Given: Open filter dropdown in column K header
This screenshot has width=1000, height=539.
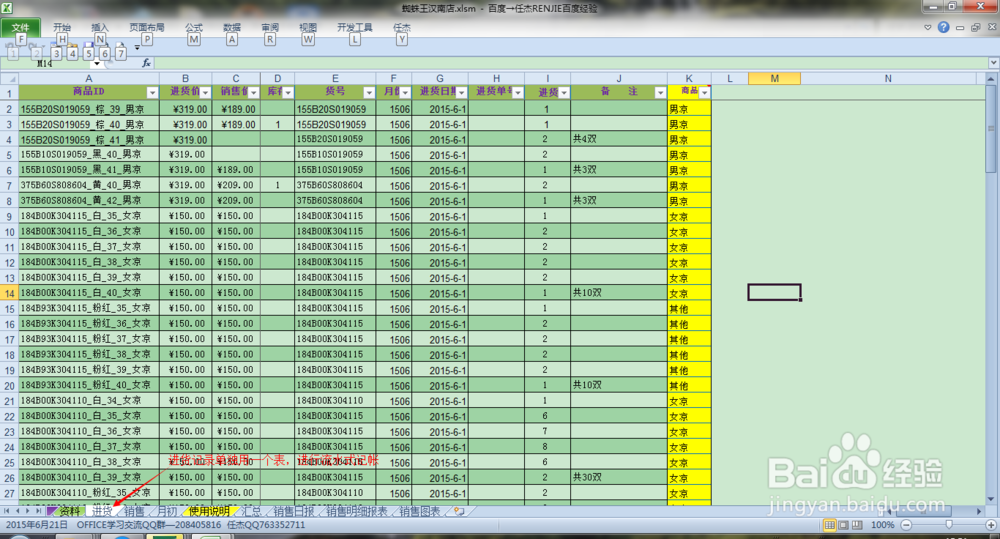Looking at the screenshot, I should pos(704,93).
